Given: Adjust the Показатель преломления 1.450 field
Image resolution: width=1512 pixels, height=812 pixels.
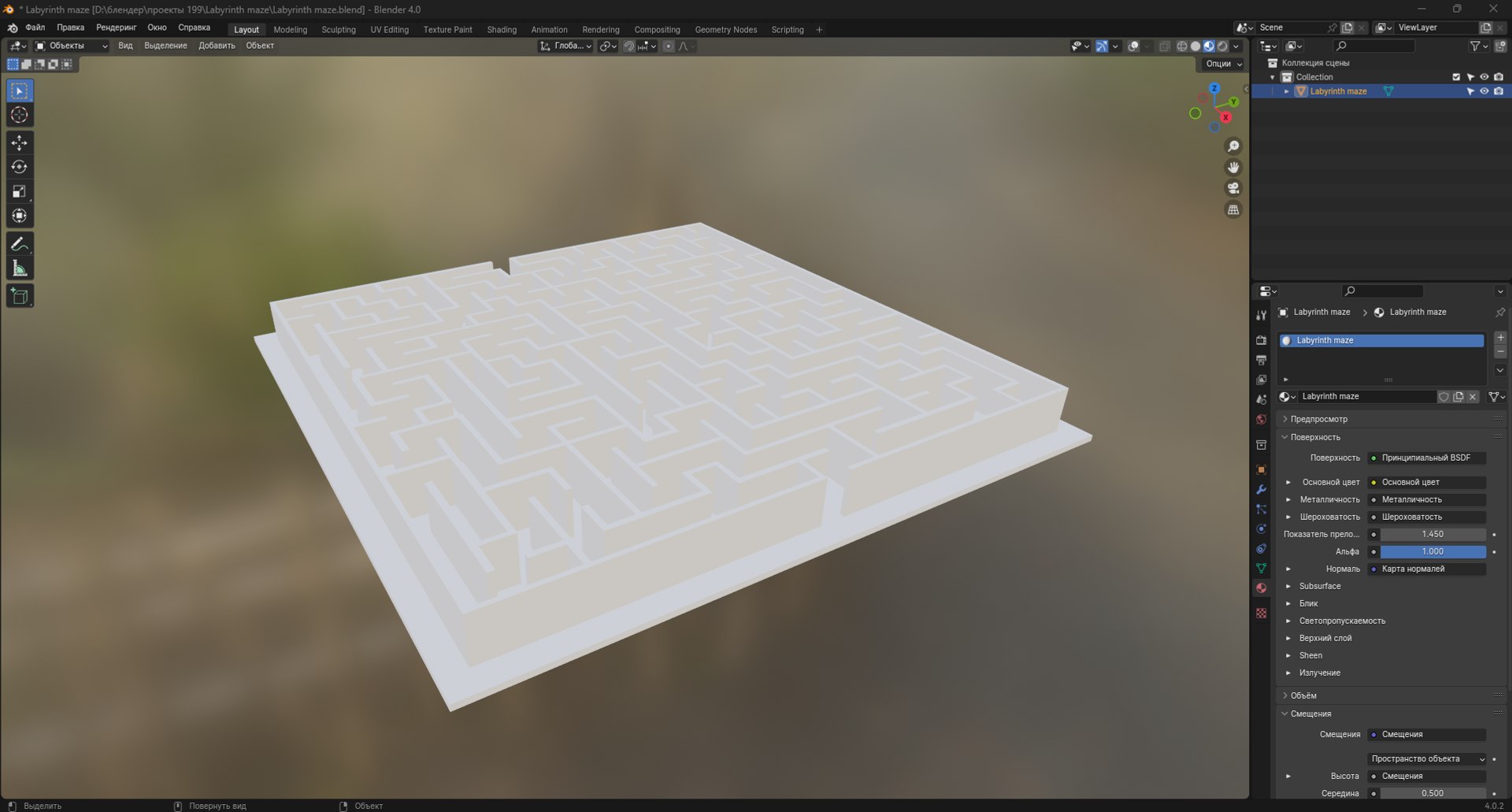Looking at the screenshot, I should 1432,534.
